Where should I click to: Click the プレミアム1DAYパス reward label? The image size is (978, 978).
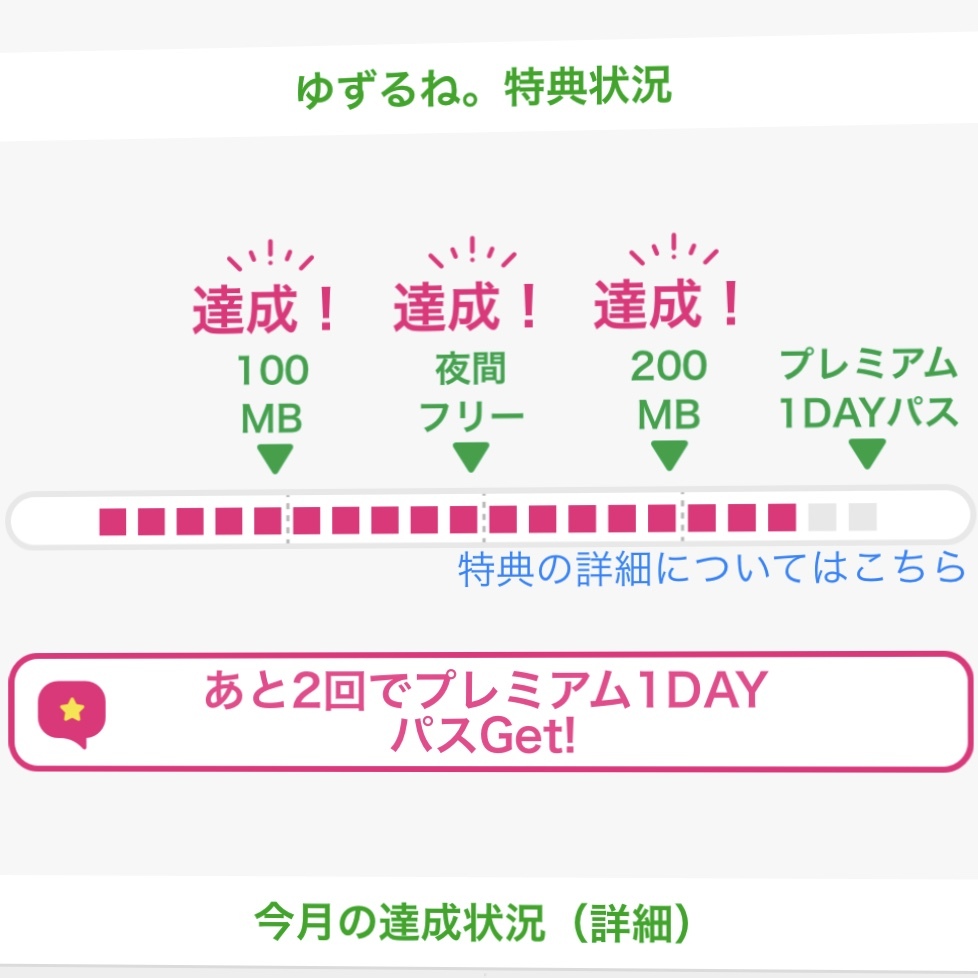[867, 389]
